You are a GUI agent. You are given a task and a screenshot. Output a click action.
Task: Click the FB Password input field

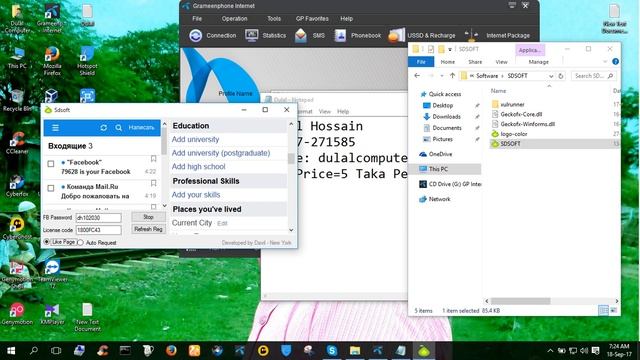coord(98,218)
